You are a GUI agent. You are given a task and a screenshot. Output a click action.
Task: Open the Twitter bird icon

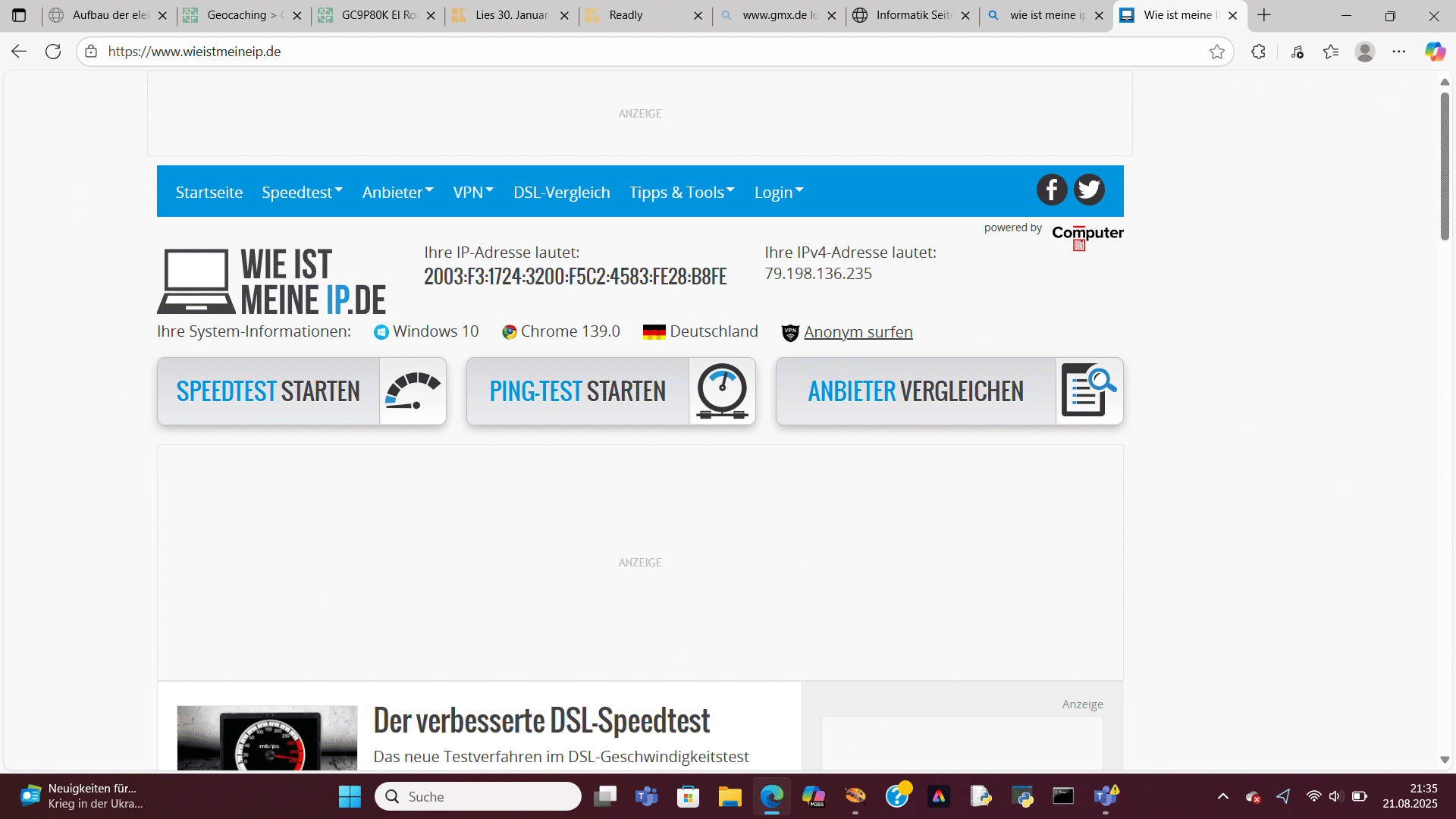pos(1089,190)
